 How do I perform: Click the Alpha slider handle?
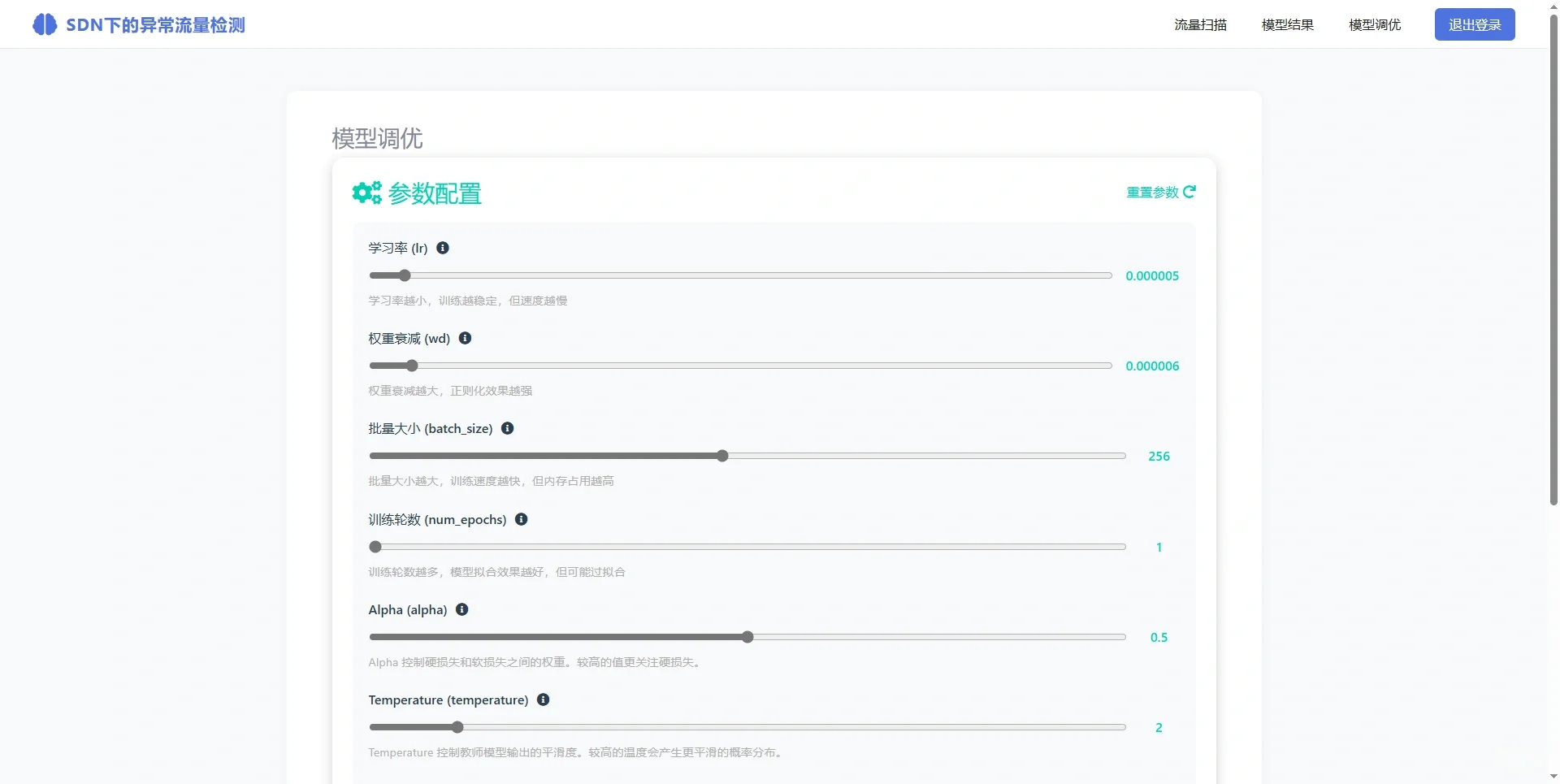click(748, 637)
